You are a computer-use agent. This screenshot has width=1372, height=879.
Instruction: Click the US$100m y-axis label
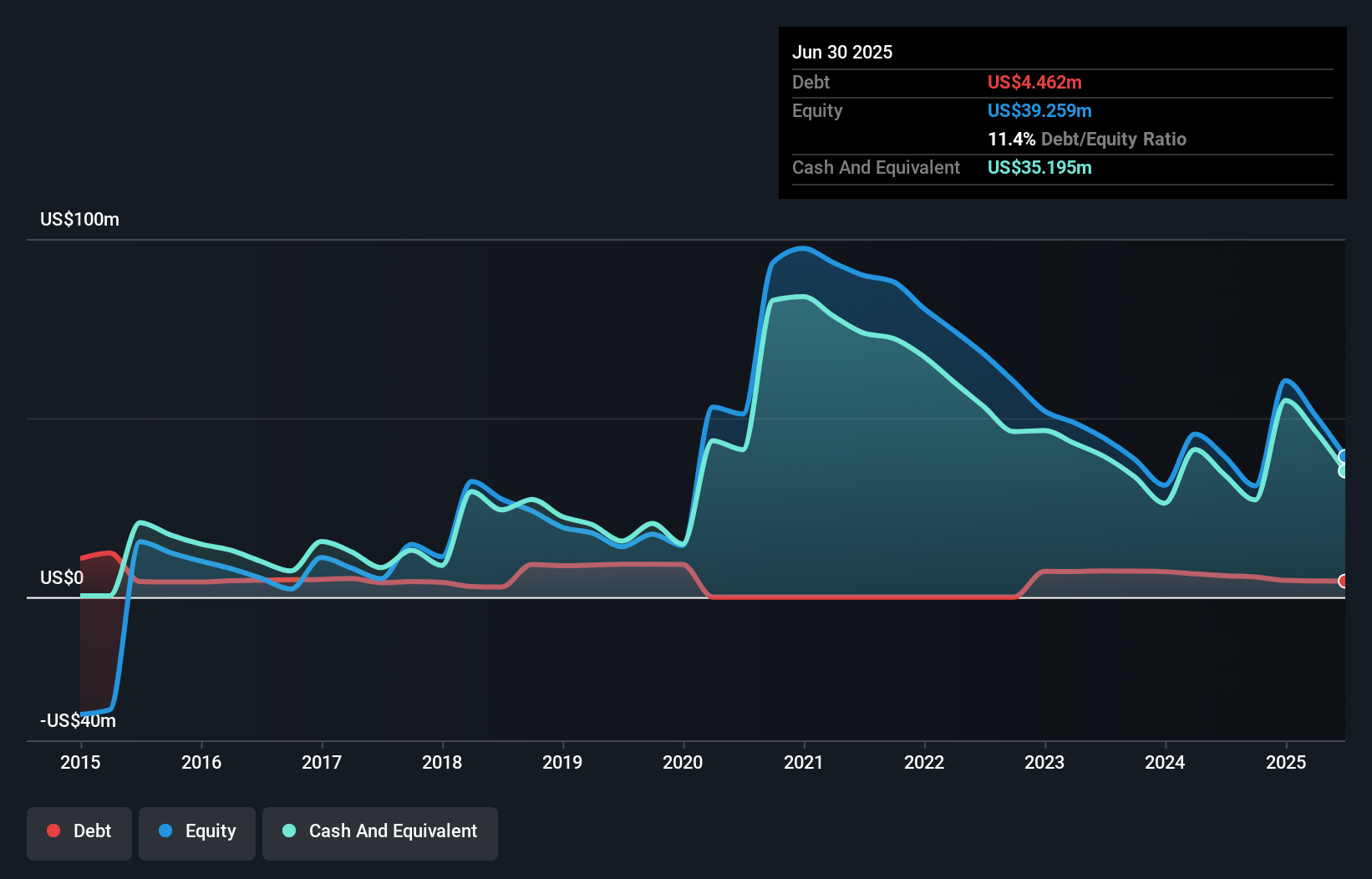click(80, 219)
